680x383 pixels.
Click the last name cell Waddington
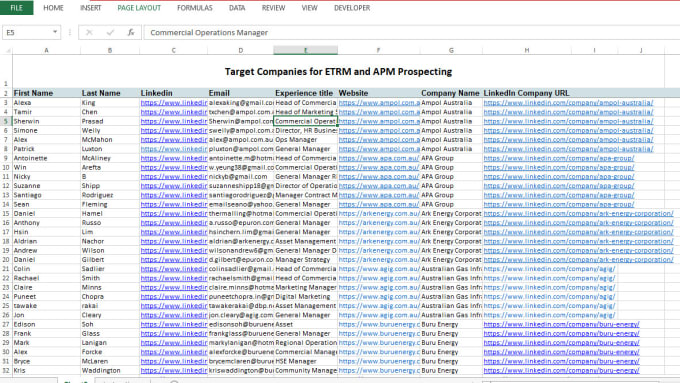coord(110,370)
